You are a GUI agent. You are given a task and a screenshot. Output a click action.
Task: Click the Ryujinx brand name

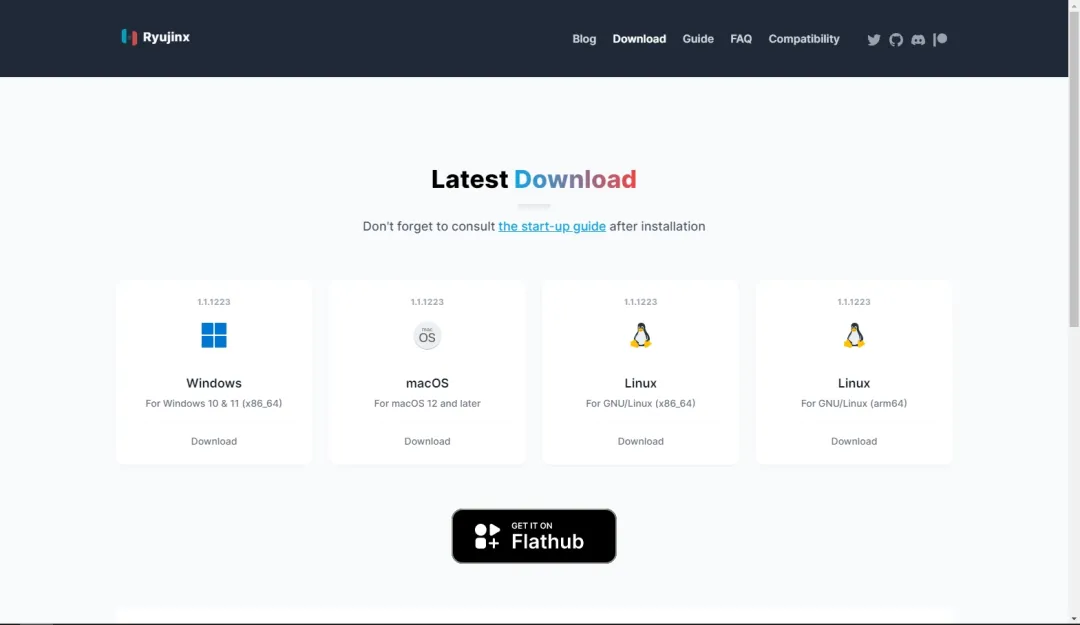[x=166, y=37]
